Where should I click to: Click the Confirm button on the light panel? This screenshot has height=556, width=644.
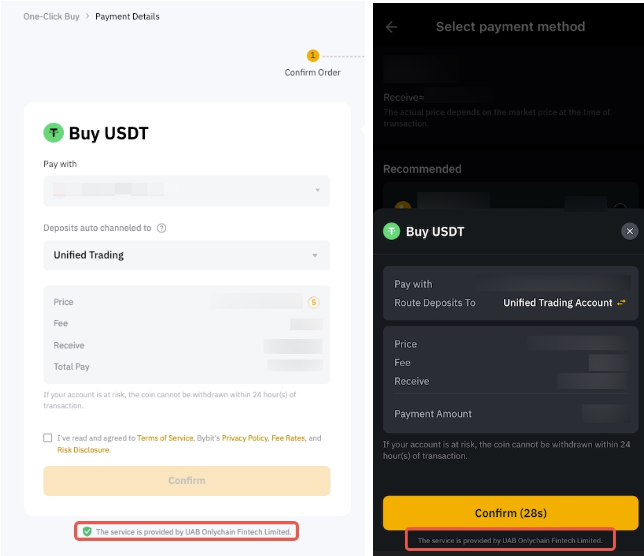click(186, 481)
